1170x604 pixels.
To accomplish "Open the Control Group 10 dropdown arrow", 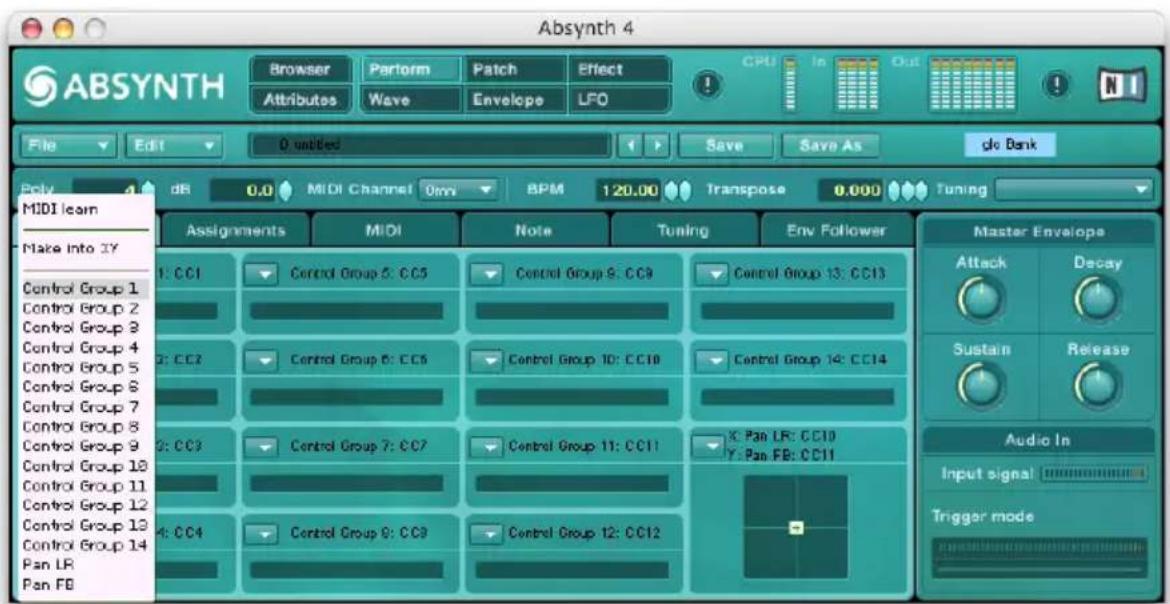I will 488,361.
